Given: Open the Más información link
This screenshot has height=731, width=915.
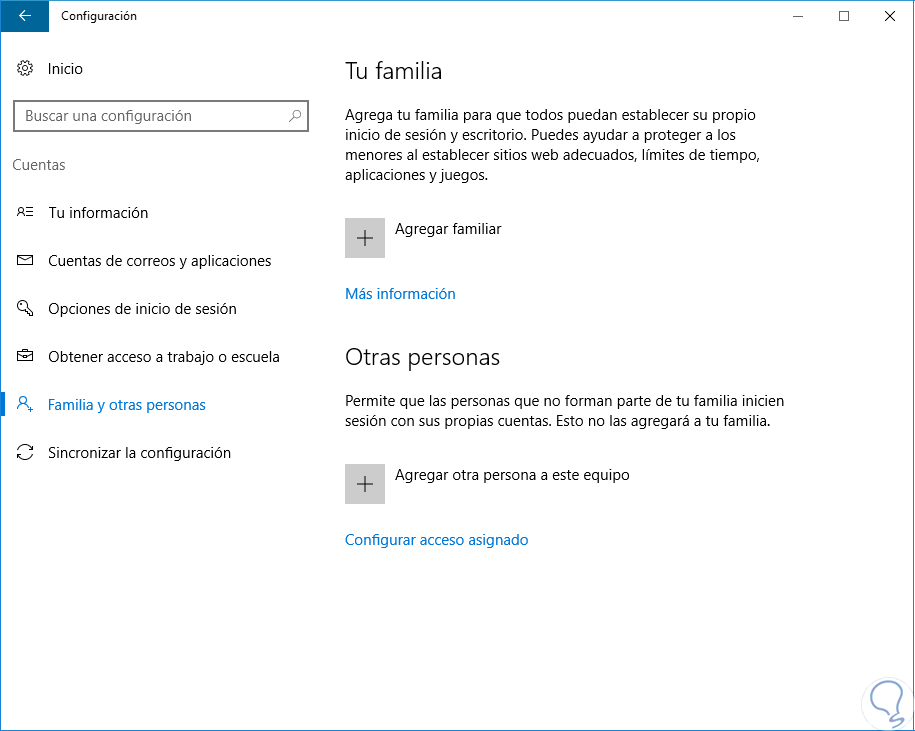Looking at the screenshot, I should click(400, 294).
